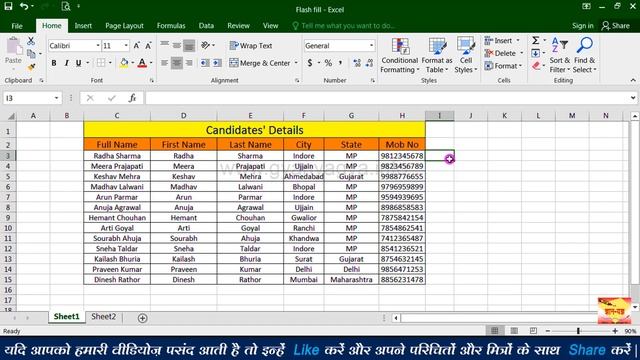The height and width of the screenshot is (360, 640).
Task: Open the Borders dropdown arrow
Action: pos(110,63)
